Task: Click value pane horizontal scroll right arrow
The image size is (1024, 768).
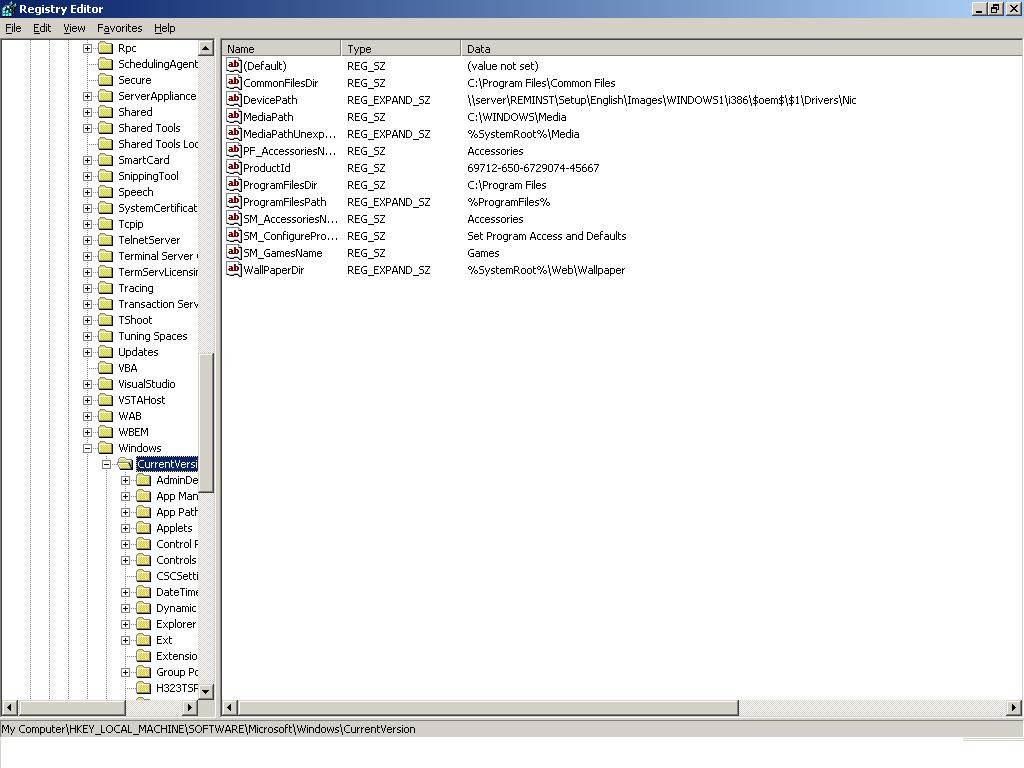Action: (1014, 707)
